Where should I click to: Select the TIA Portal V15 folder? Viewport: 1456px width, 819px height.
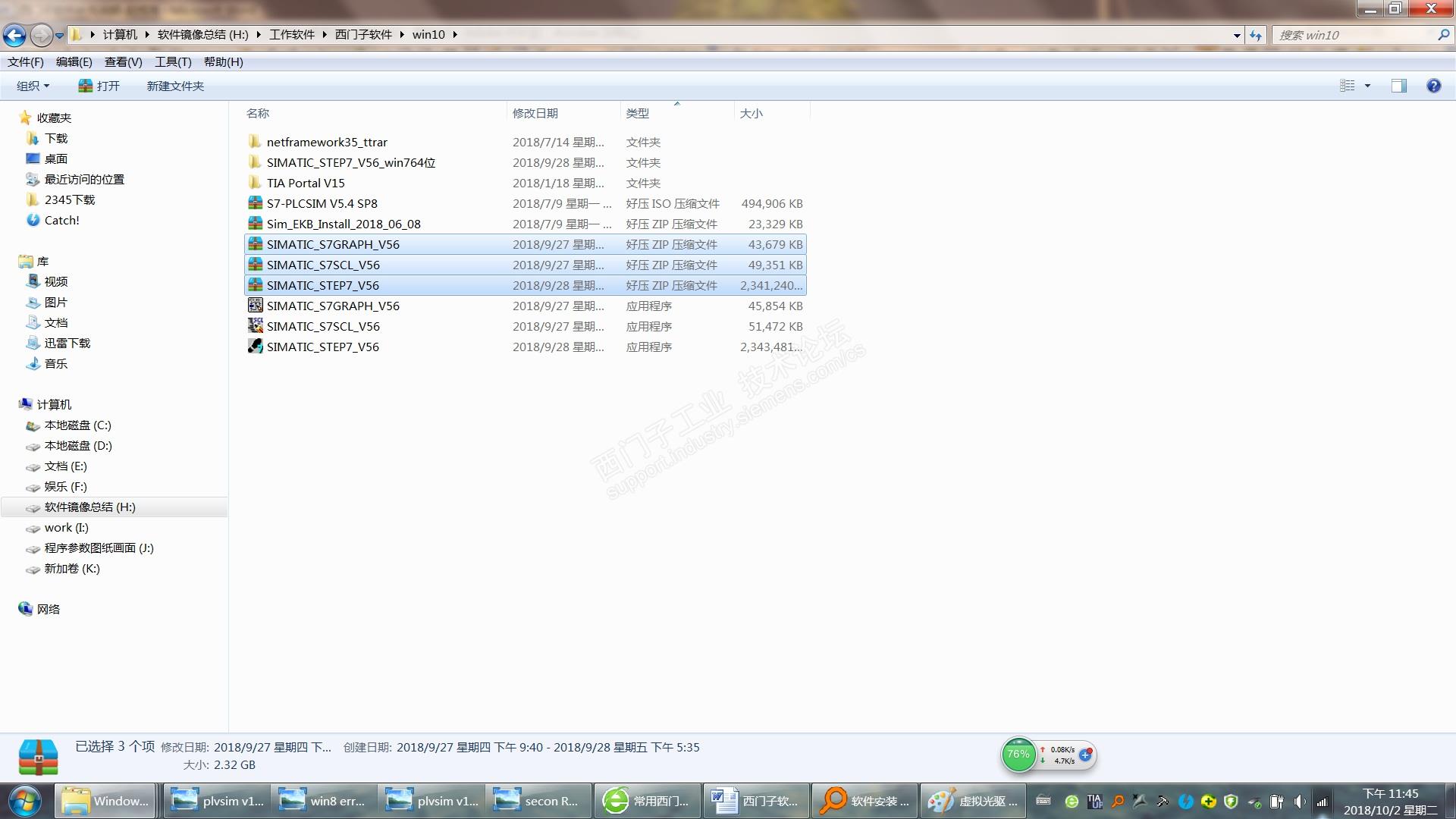tap(305, 183)
